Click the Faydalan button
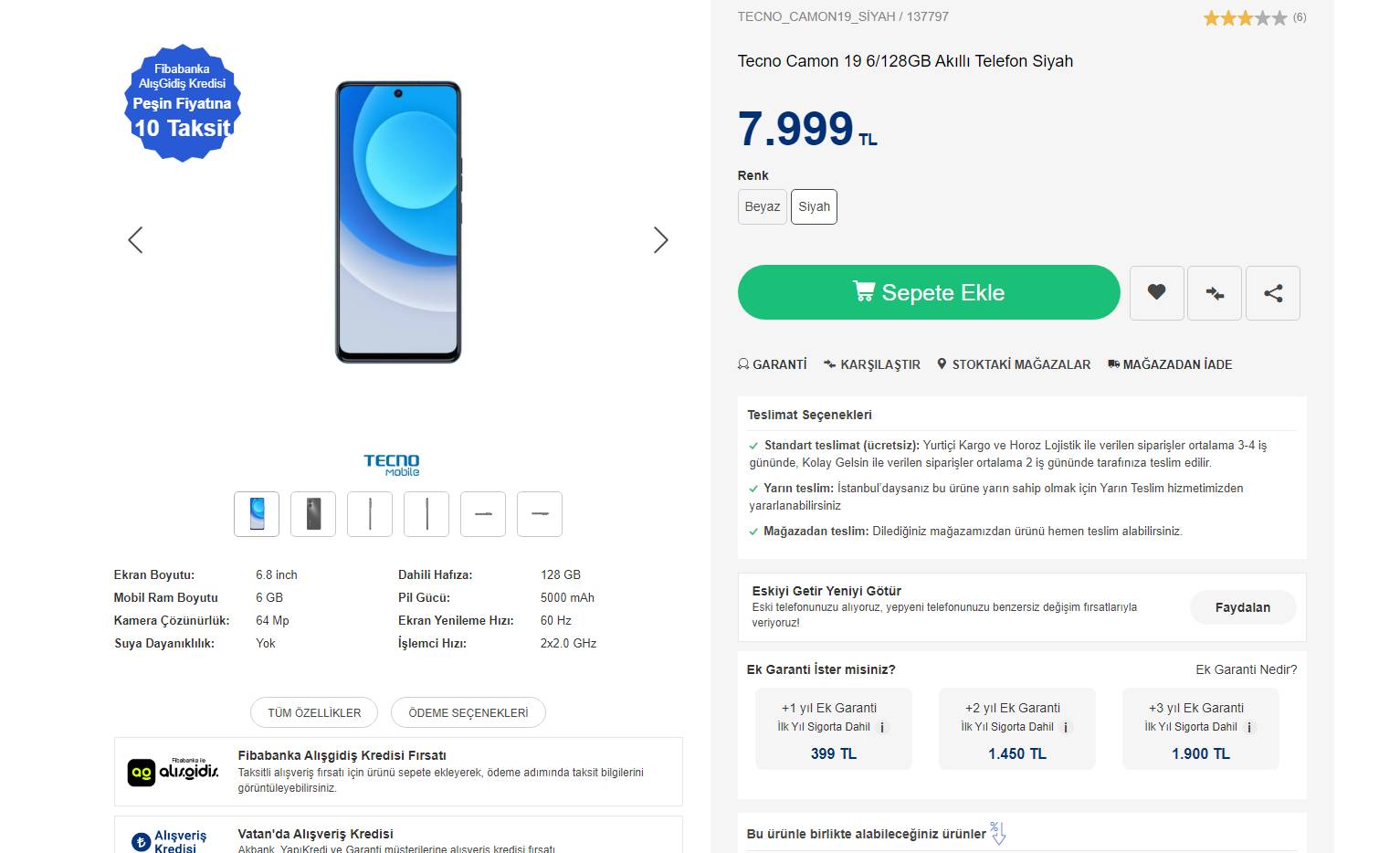This screenshot has height=853, width=1400. pos(1242,607)
